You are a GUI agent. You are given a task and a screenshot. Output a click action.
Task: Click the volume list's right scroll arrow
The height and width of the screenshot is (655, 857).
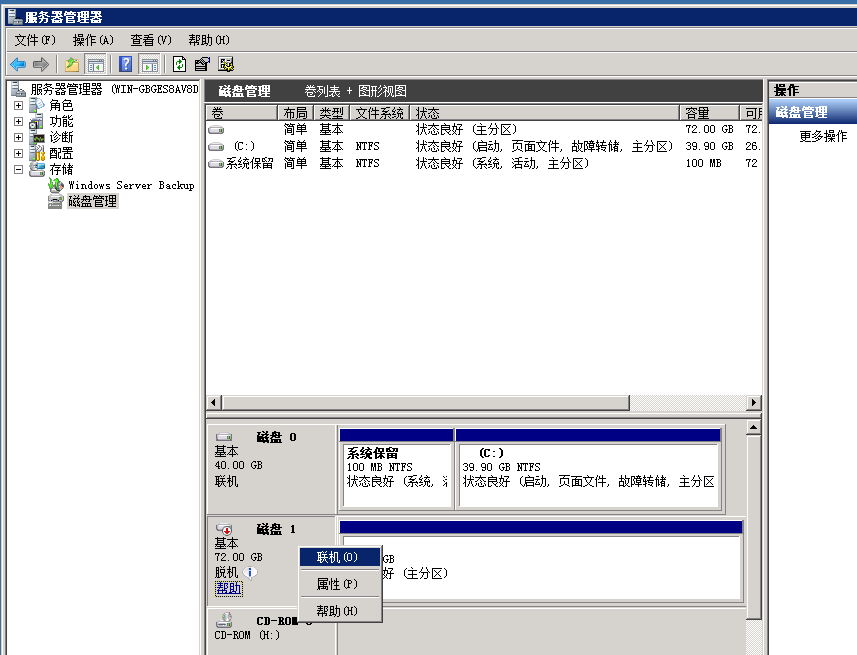click(x=754, y=403)
